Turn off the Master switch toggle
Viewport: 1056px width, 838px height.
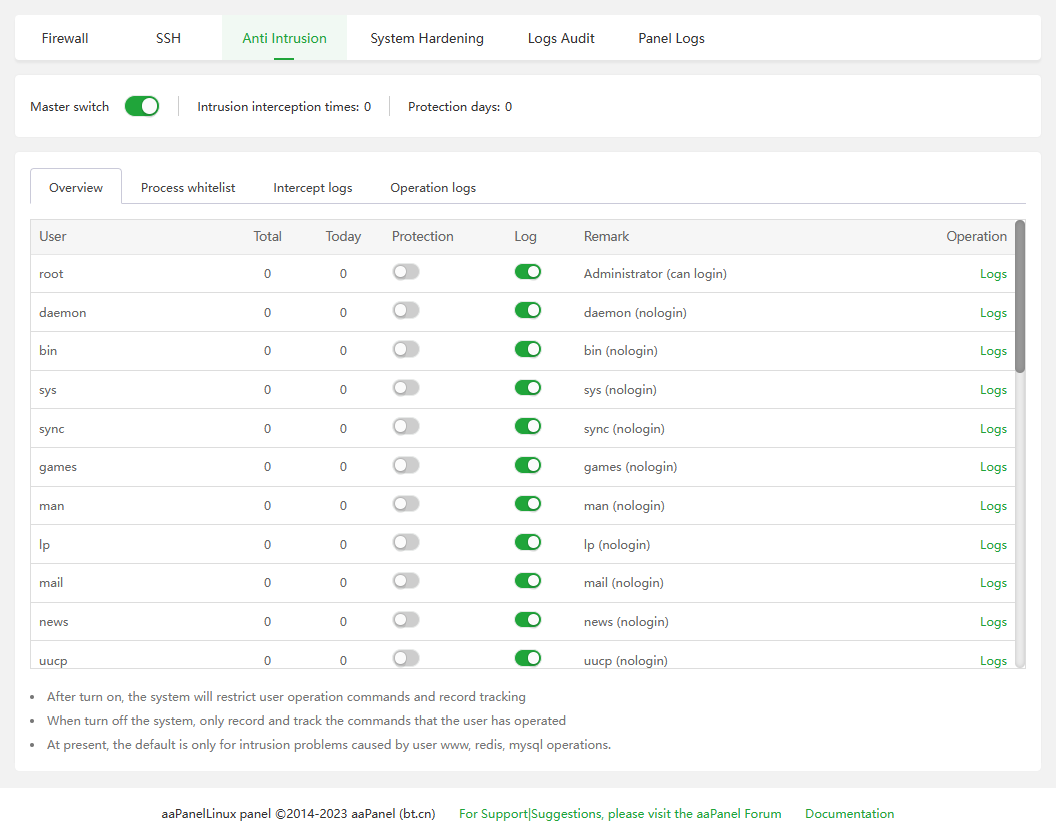point(142,106)
